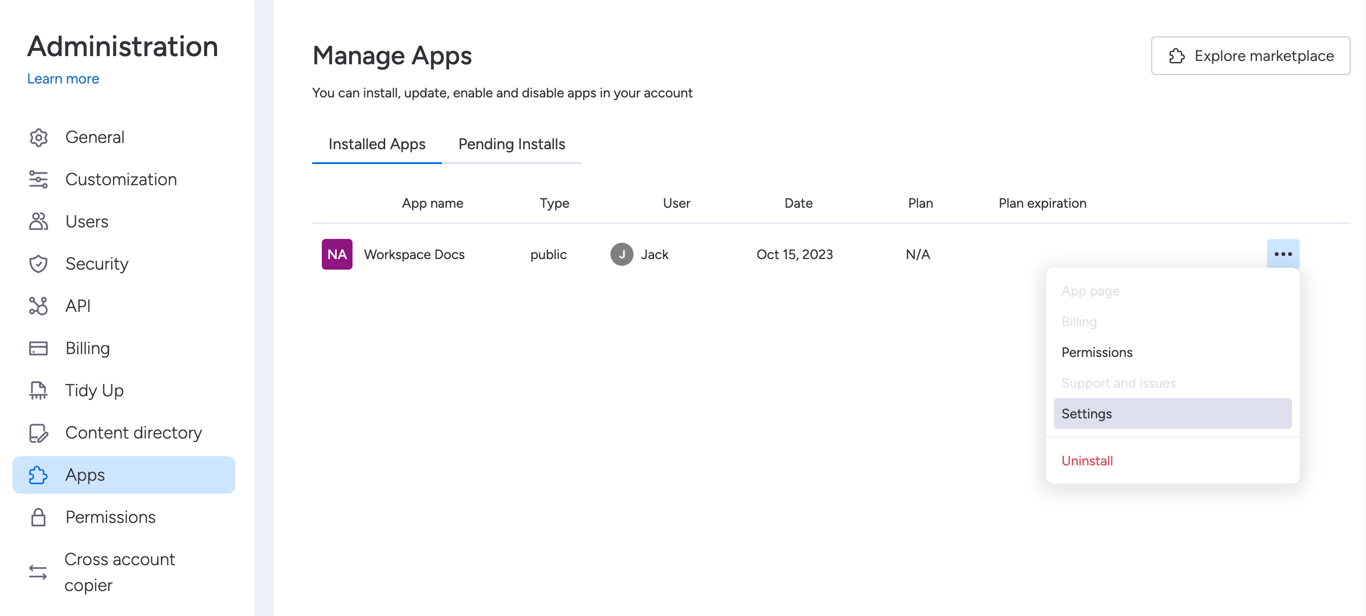Select the Customization sliders icon in sidebar
Image resolution: width=1366 pixels, height=616 pixels.
click(x=38, y=179)
